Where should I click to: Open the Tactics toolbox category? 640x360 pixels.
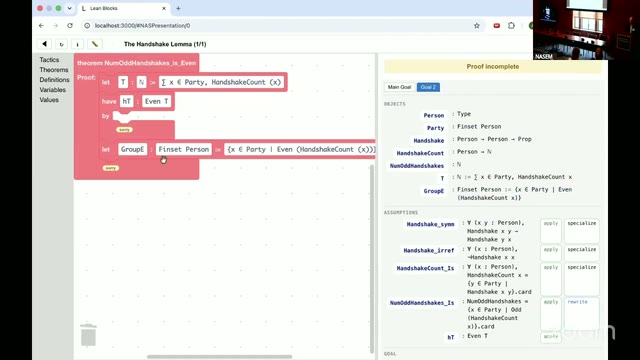49,60
